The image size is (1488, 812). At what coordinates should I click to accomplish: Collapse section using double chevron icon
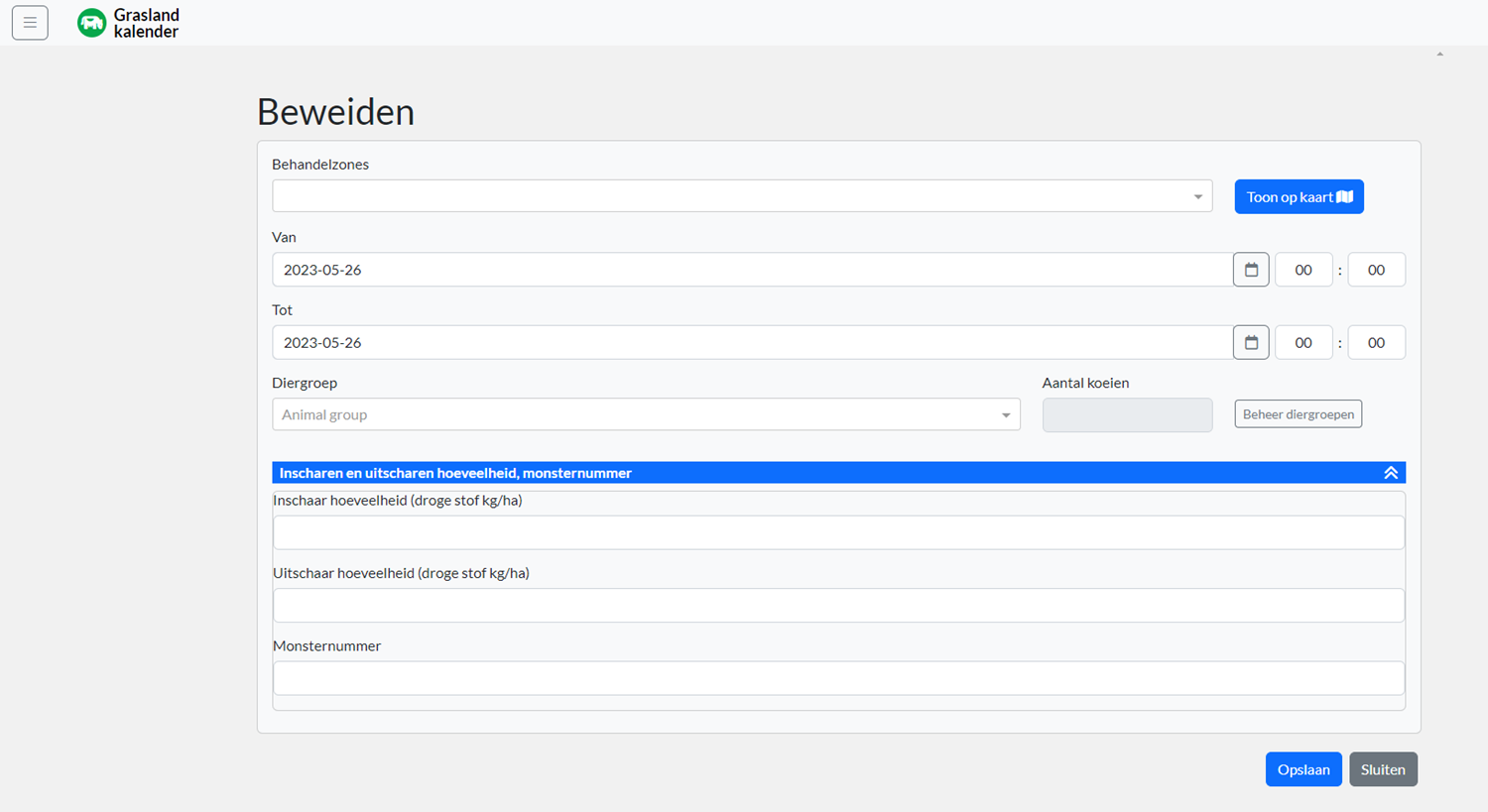(1390, 473)
